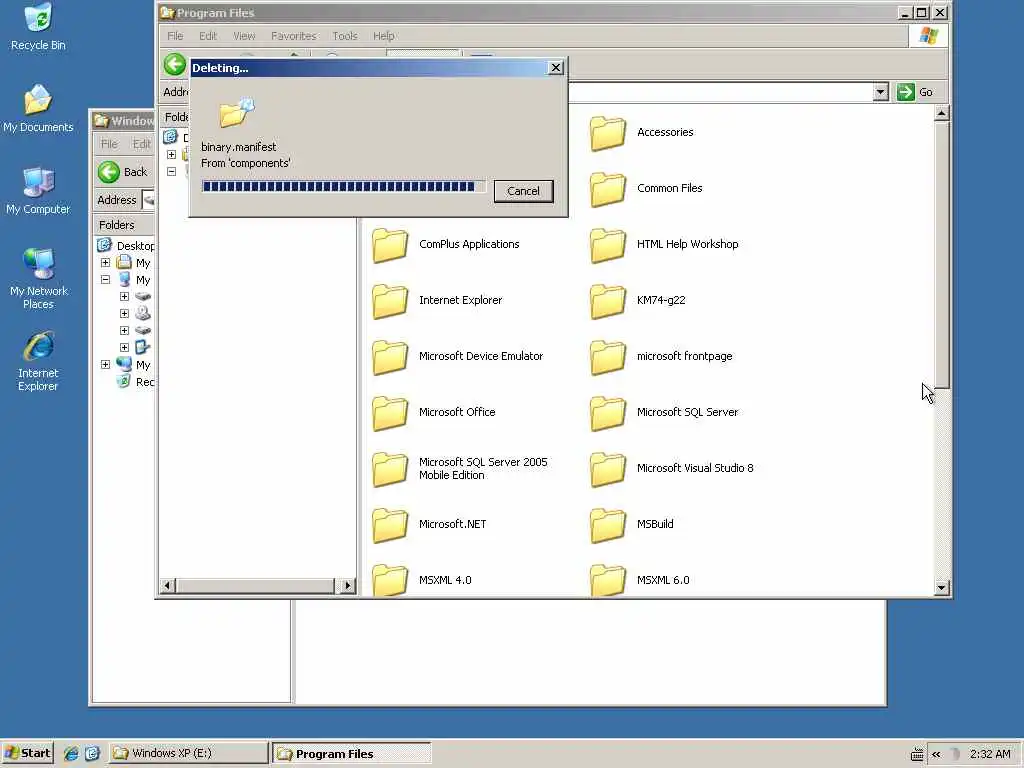Click Internet Explorer quick launch icon in taskbar
Image resolution: width=1024 pixels, height=768 pixels.
pos(71,753)
